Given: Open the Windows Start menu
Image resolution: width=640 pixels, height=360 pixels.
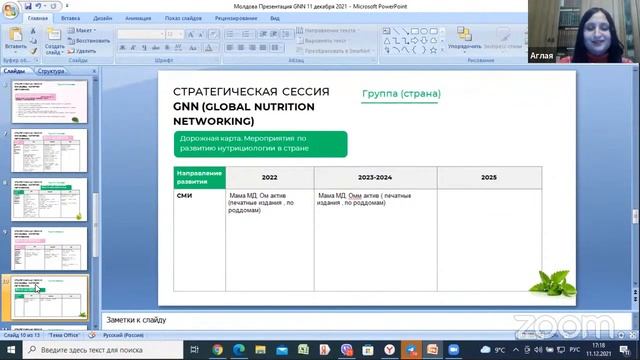Looking at the screenshot, I should 11,350.
